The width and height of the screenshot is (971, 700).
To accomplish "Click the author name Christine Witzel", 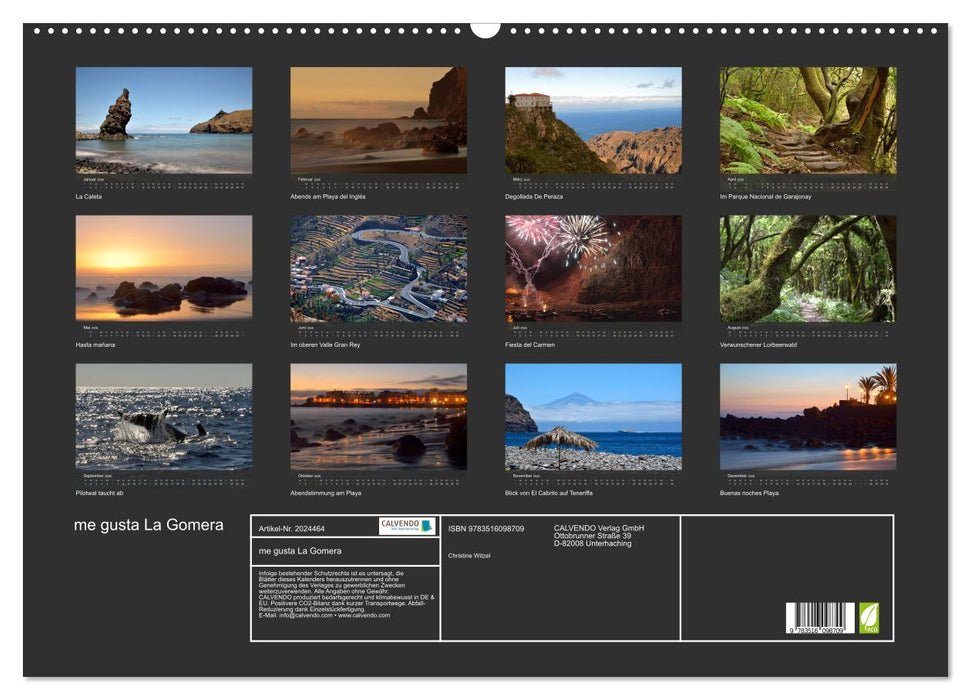I will [x=470, y=553].
